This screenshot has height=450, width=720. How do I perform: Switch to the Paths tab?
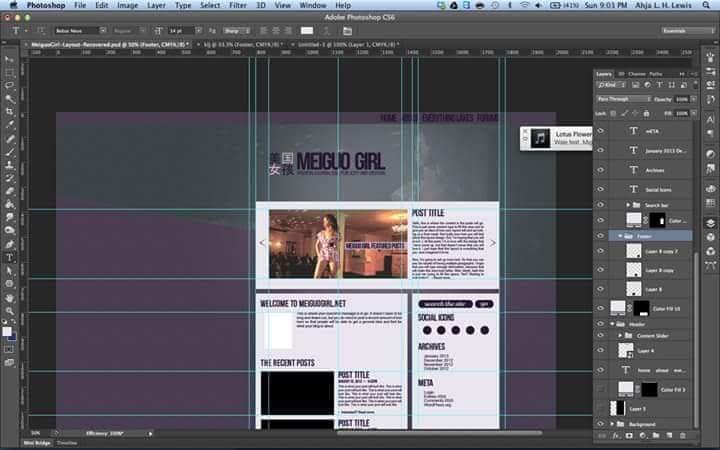click(x=656, y=74)
